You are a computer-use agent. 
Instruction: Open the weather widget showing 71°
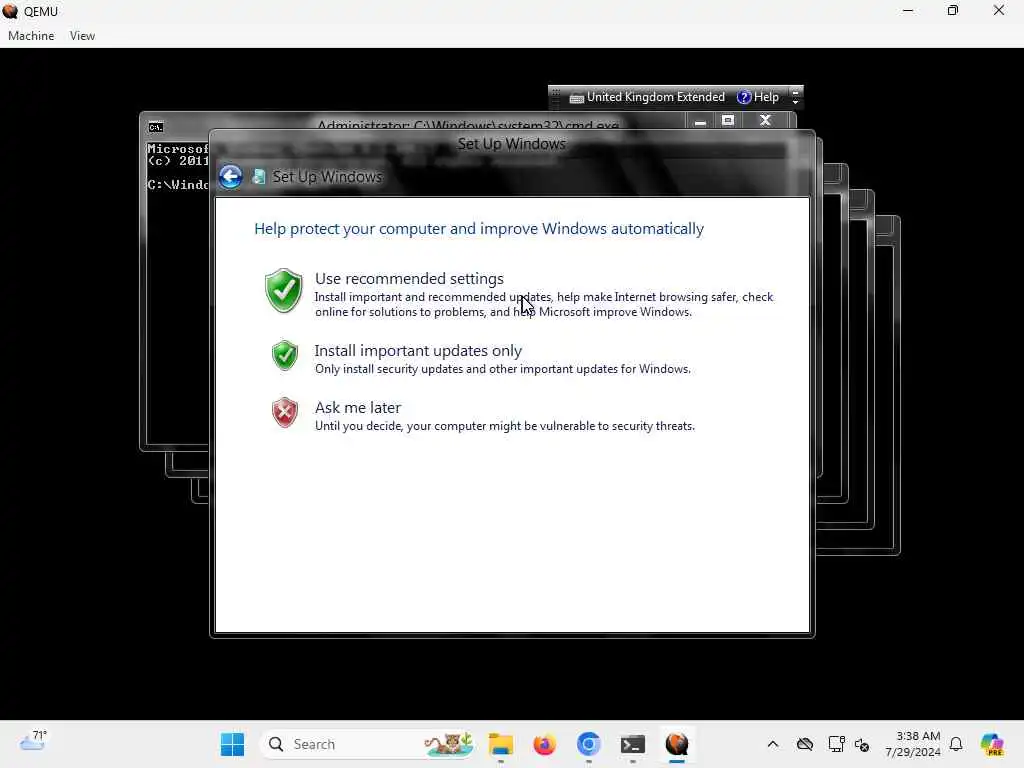(x=33, y=741)
